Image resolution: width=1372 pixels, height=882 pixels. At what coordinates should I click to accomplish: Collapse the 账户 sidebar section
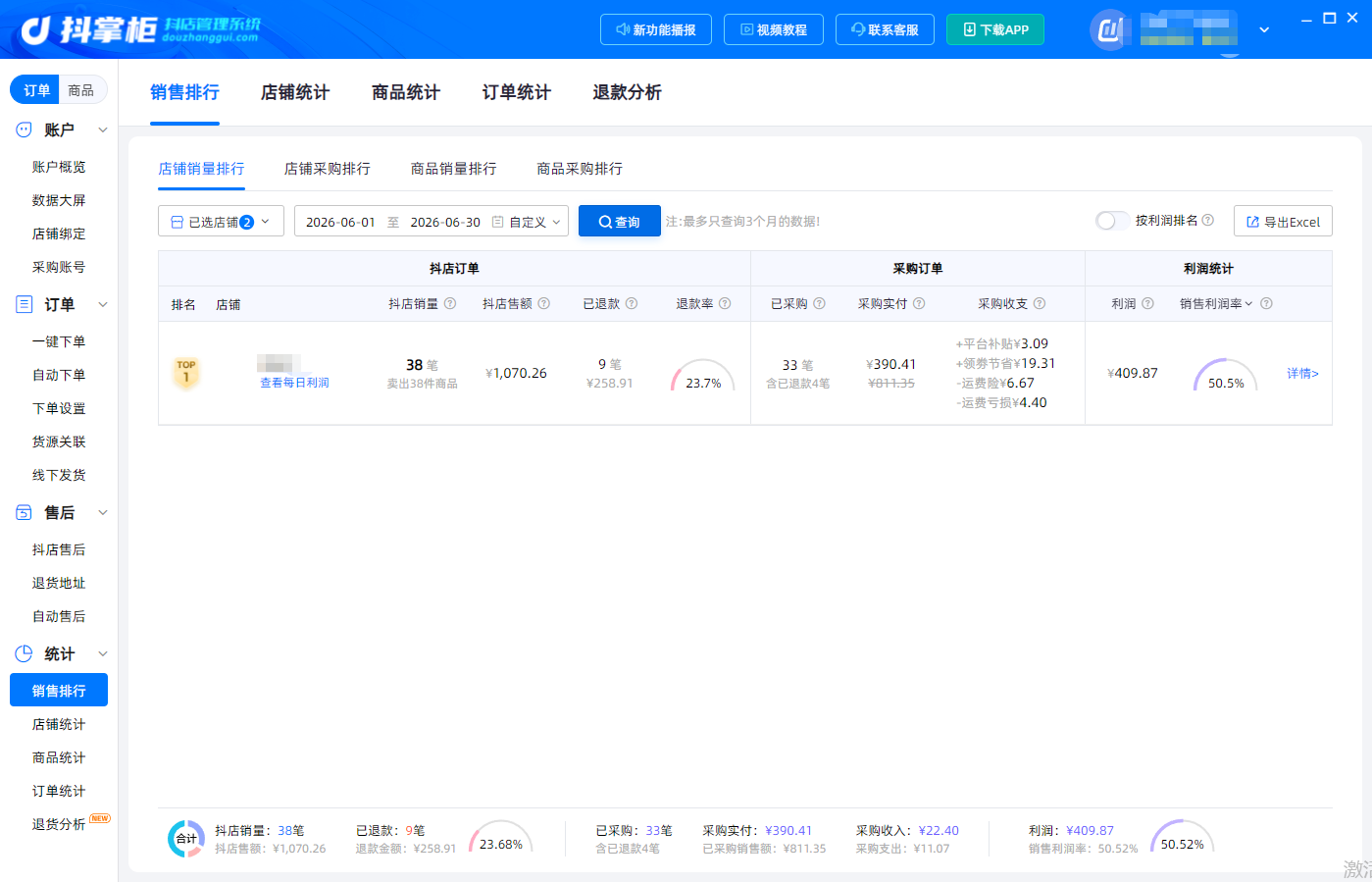(102, 130)
